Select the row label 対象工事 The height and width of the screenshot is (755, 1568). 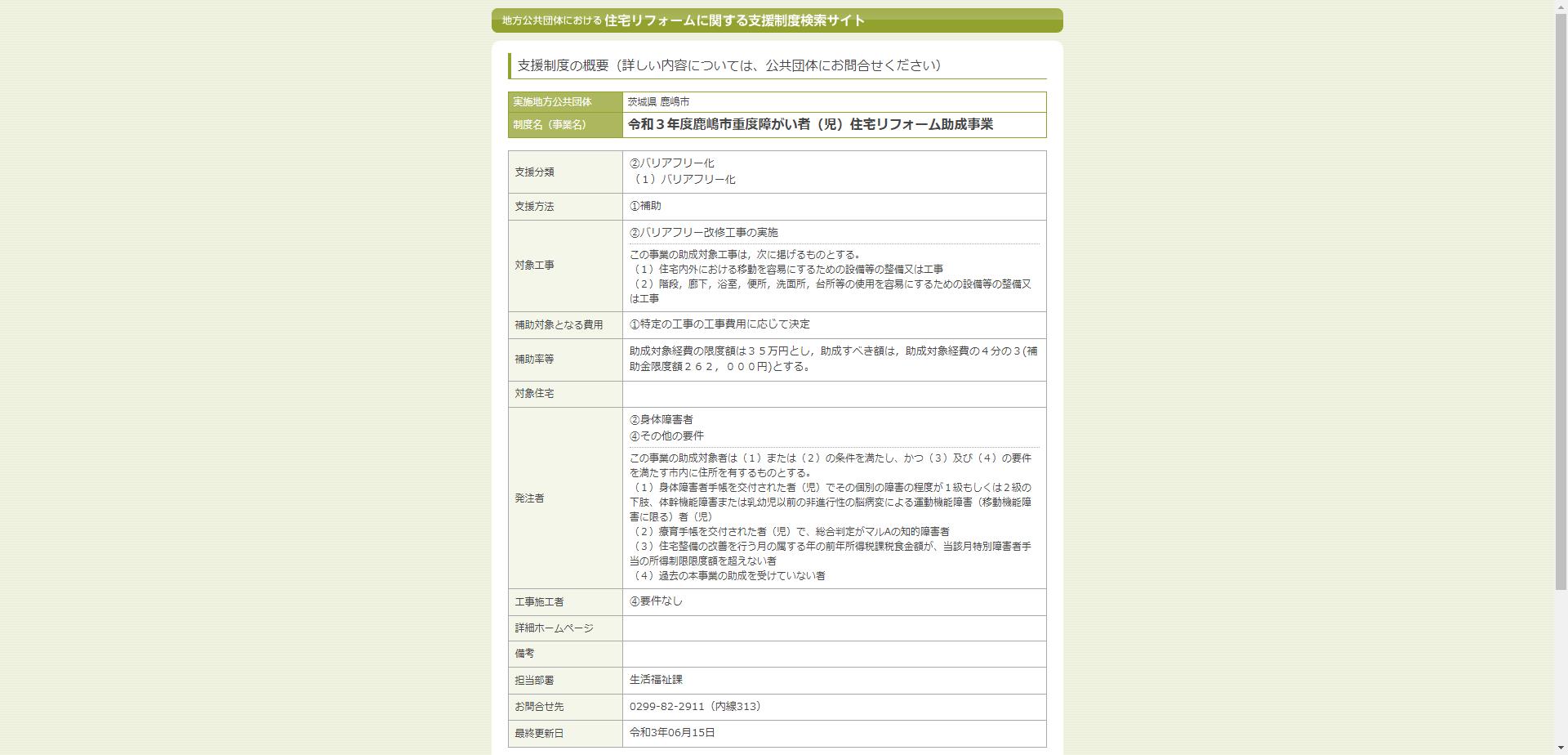tap(534, 266)
